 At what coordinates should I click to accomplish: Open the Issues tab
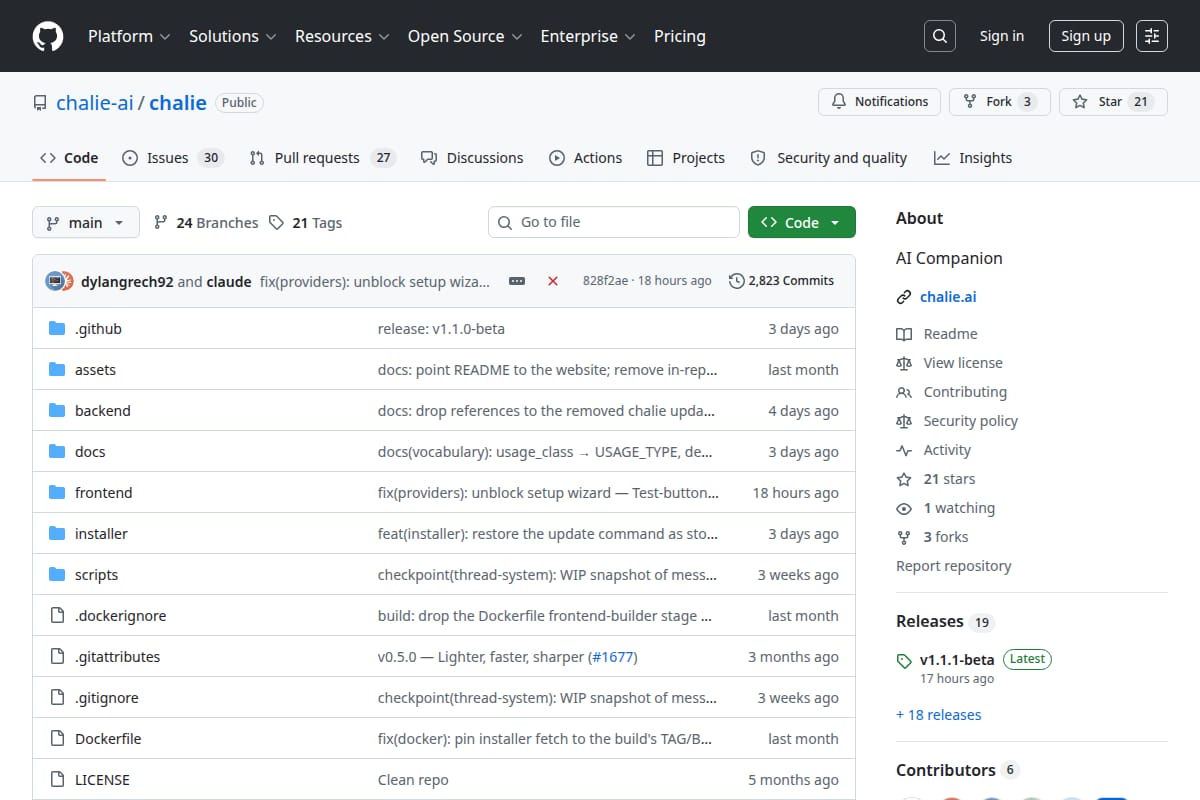pos(172,158)
